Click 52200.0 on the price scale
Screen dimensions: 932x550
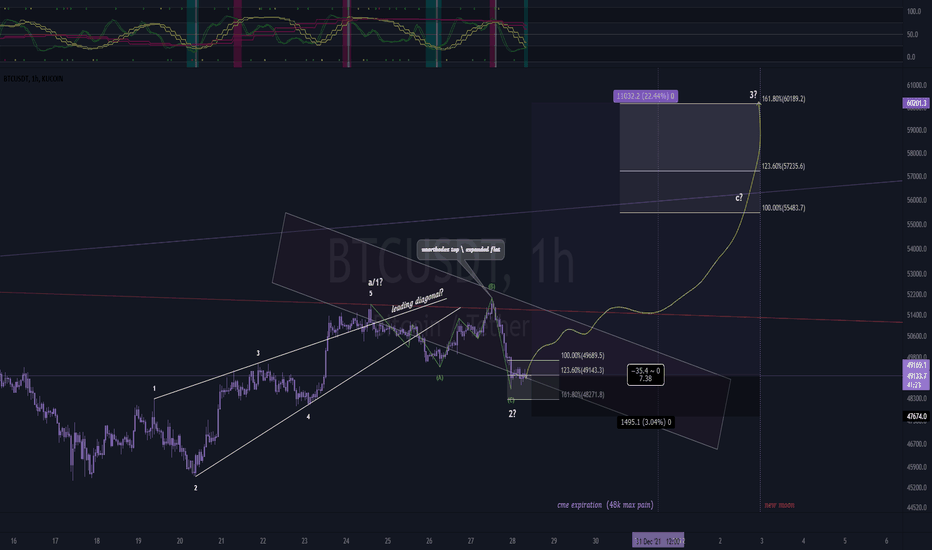click(x=916, y=294)
